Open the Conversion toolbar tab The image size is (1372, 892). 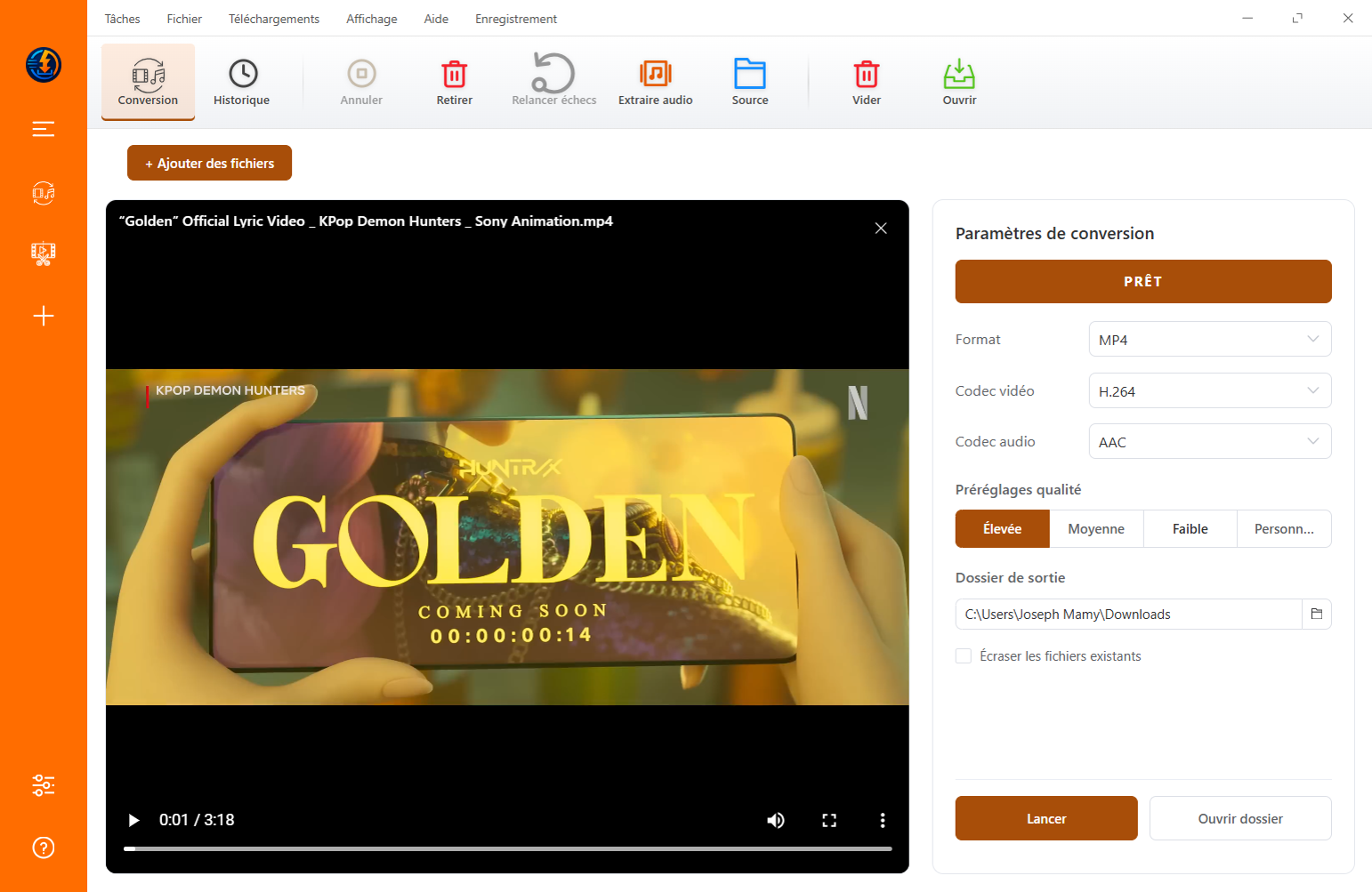(148, 81)
